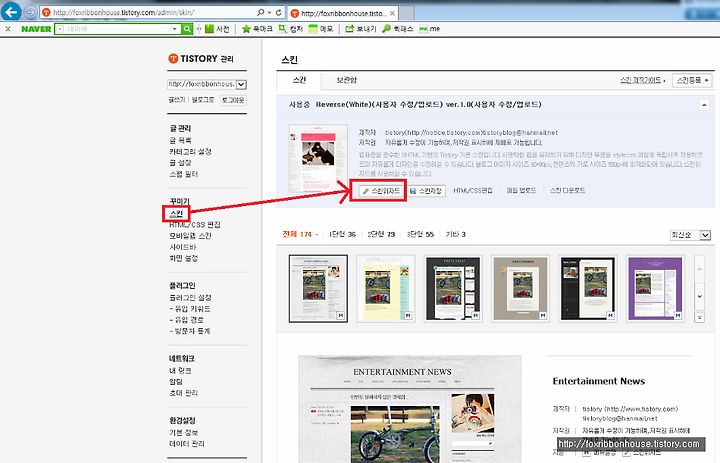720x463 pixels.
Task: Click the HTML/CSS편집 link in skin panel
Action: tap(472, 191)
